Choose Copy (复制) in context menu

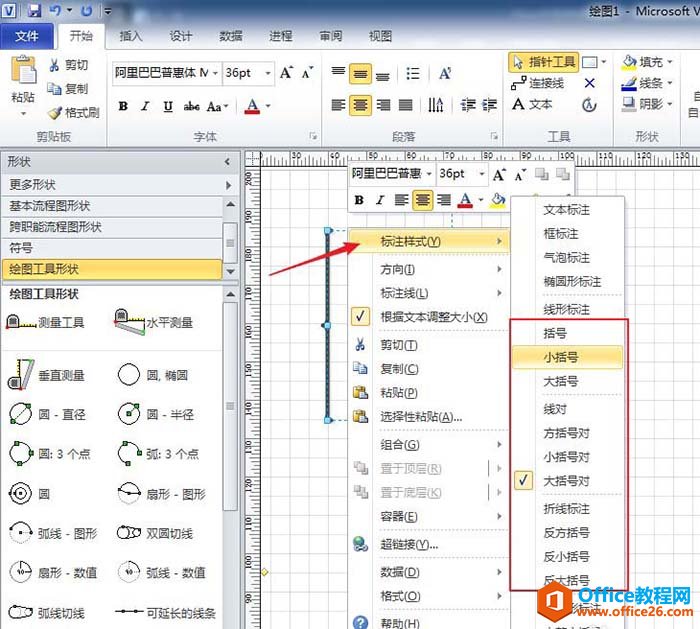(x=429, y=369)
